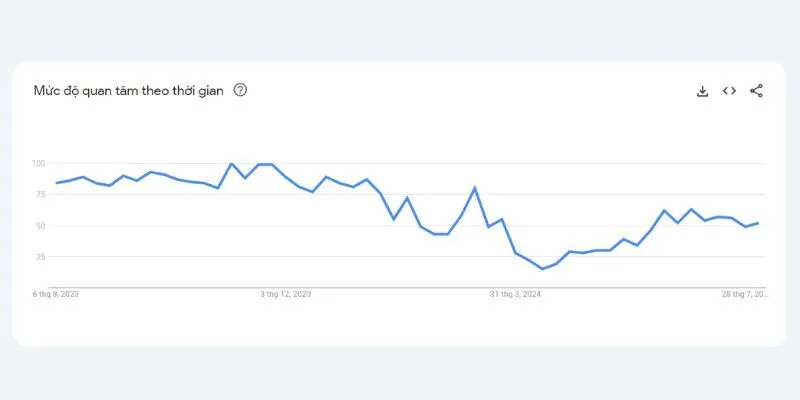Screen dimensions: 800x400
Task: Click the 'Mức độ quan tâm theo thời gian' title
Action: [129, 91]
